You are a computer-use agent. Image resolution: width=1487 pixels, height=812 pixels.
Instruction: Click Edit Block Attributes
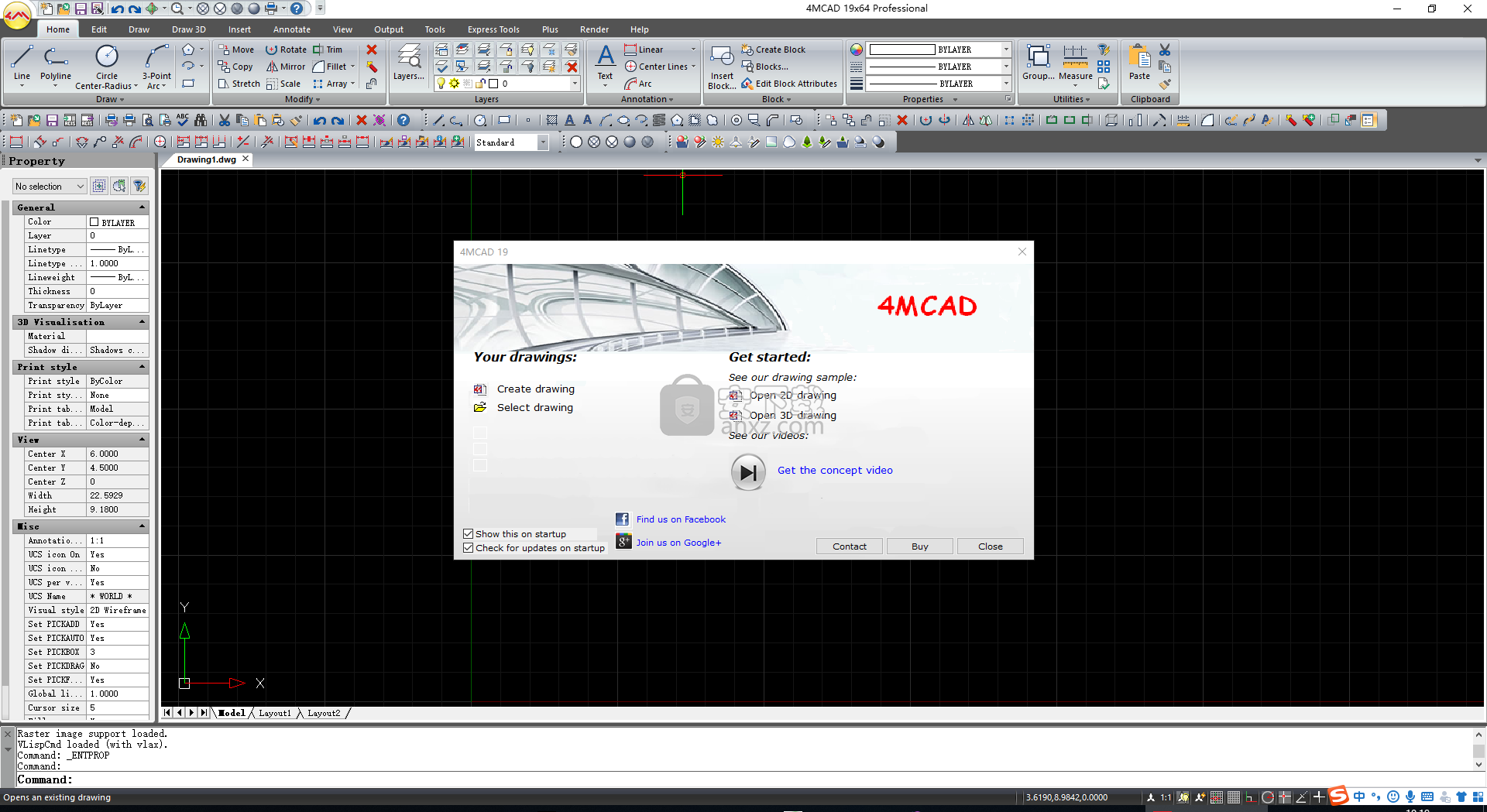point(789,84)
